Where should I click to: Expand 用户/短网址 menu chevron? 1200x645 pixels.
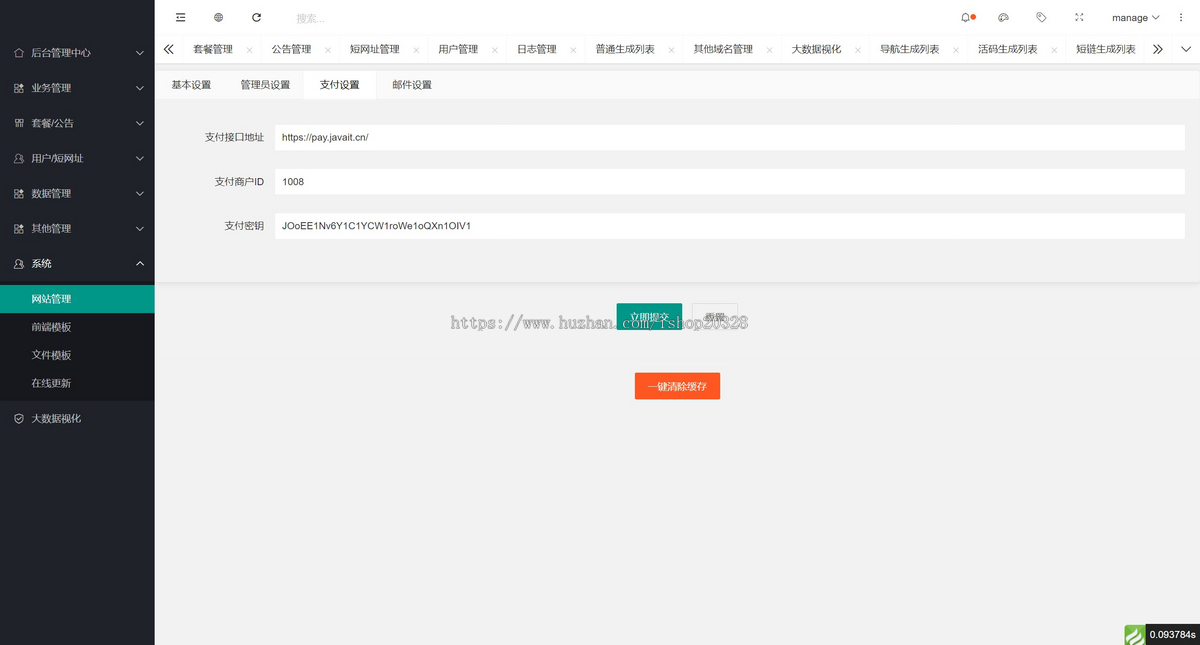click(140, 158)
